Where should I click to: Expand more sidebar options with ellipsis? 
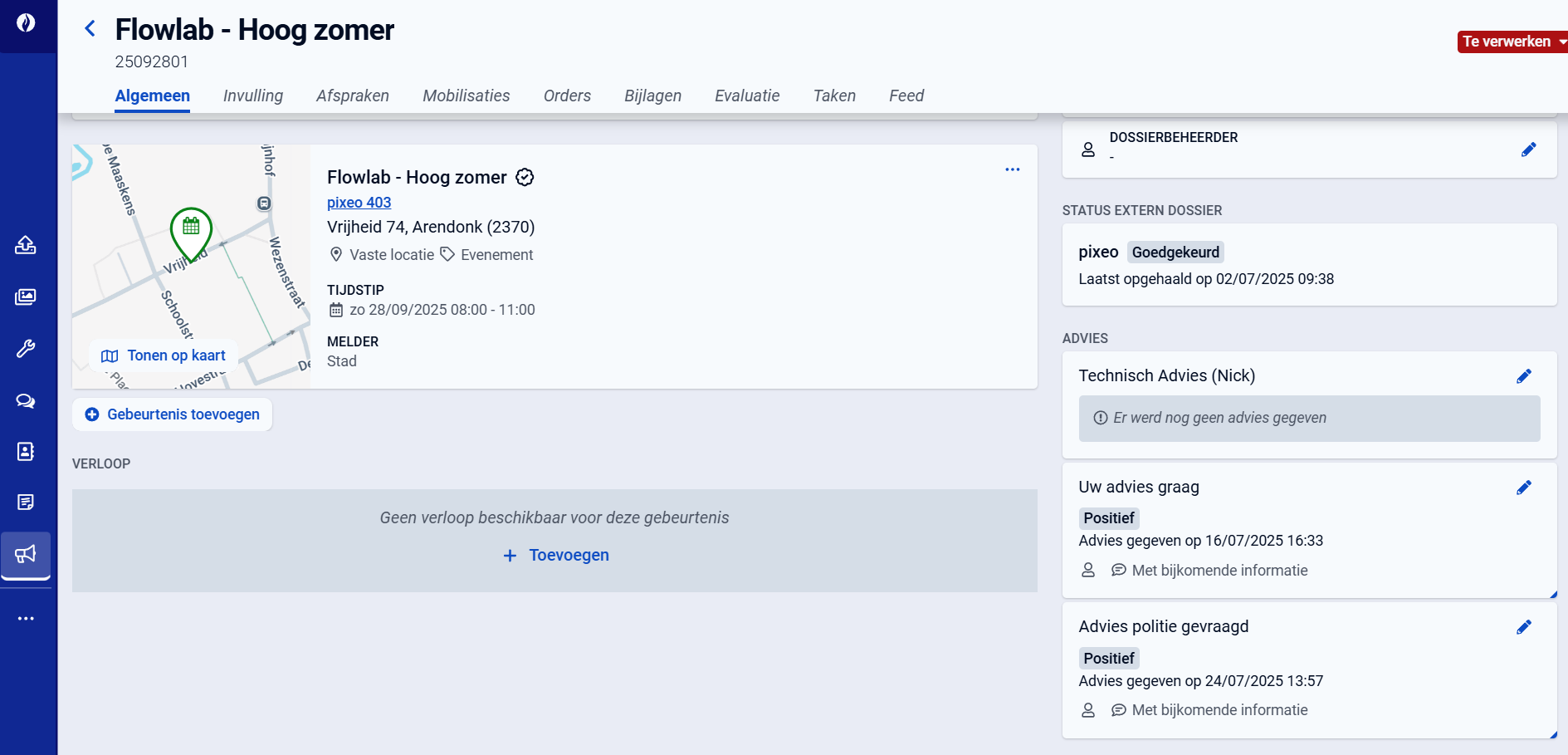pyautogui.click(x=26, y=619)
